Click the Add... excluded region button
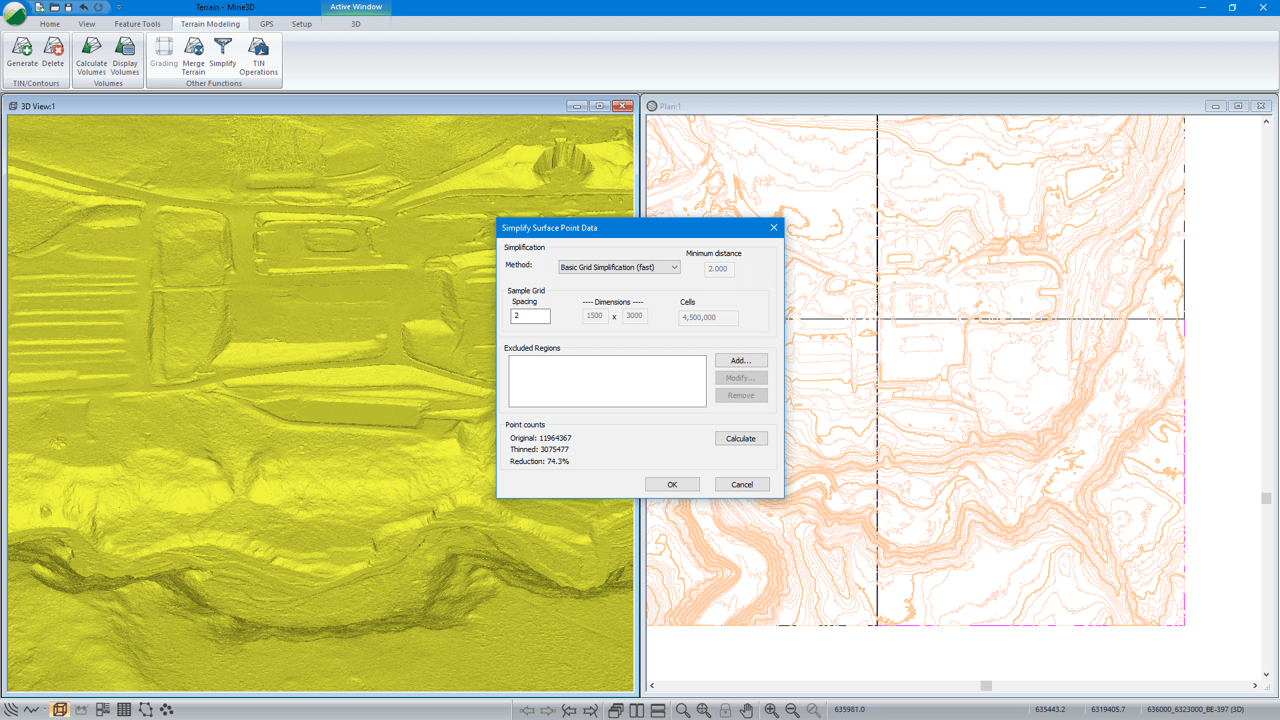 click(x=741, y=360)
